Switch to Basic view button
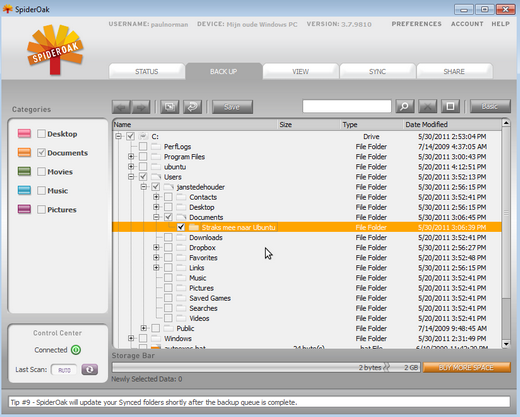The height and width of the screenshot is (417, 520). click(x=490, y=106)
